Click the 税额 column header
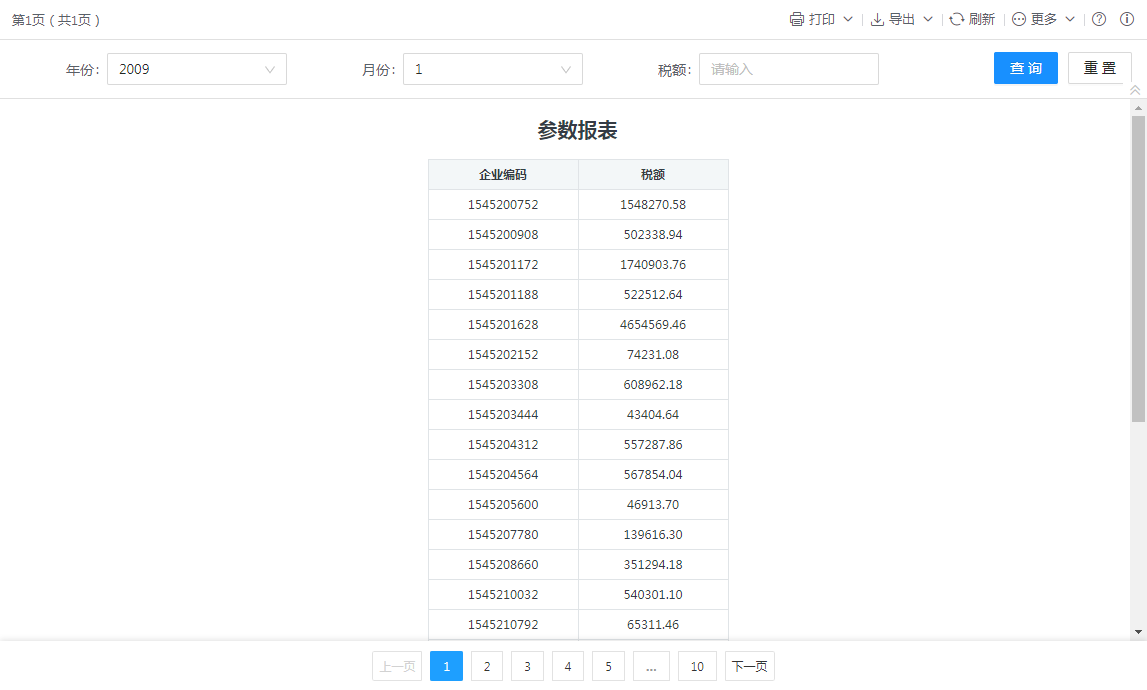1147x690 pixels. (653, 174)
